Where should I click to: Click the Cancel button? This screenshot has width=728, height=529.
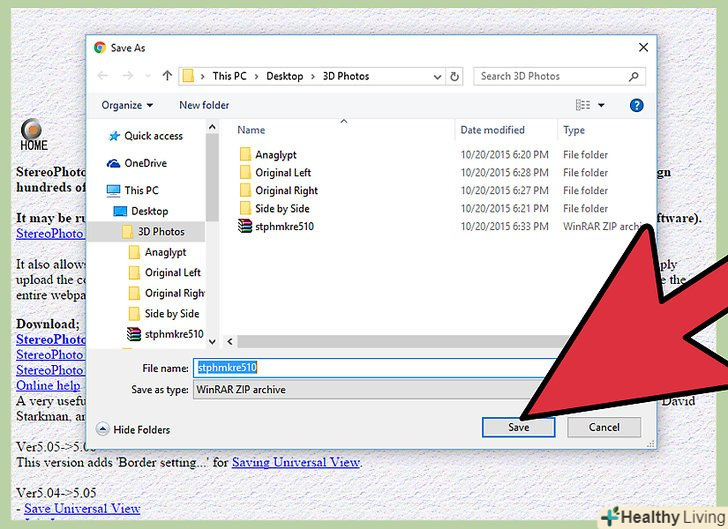(x=604, y=427)
